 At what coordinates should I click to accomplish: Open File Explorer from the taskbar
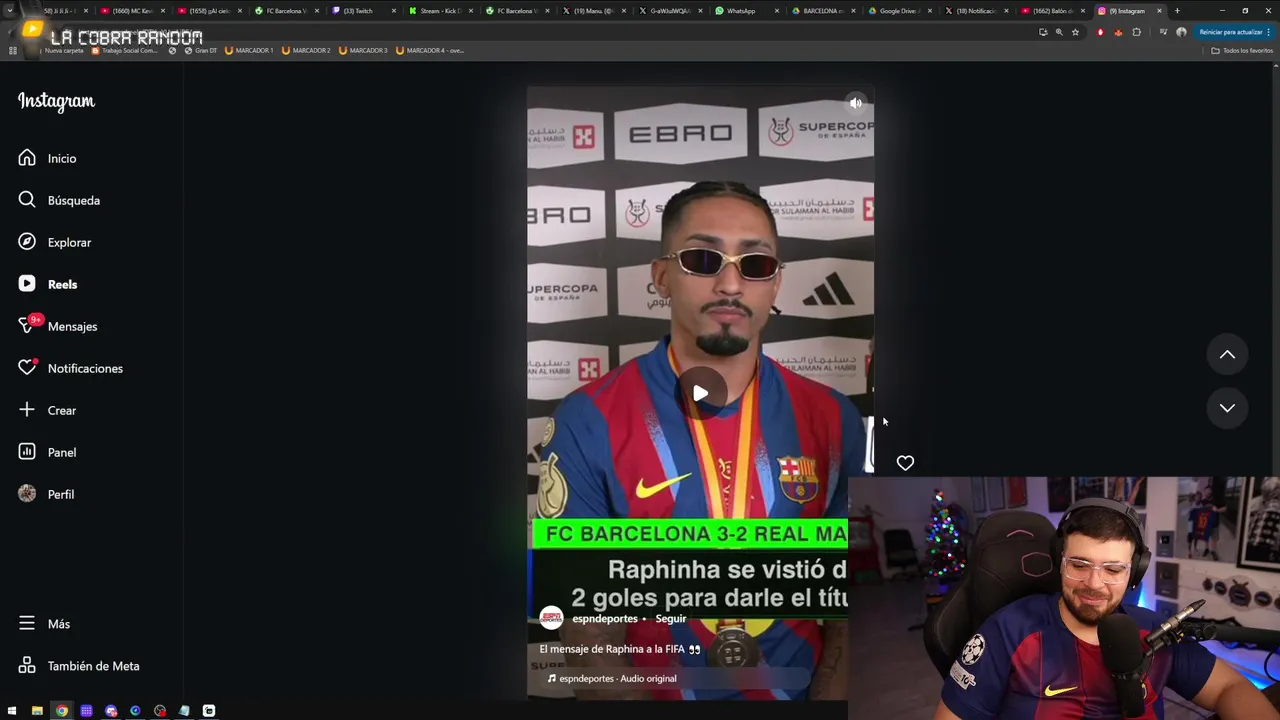tap(37, 711)
